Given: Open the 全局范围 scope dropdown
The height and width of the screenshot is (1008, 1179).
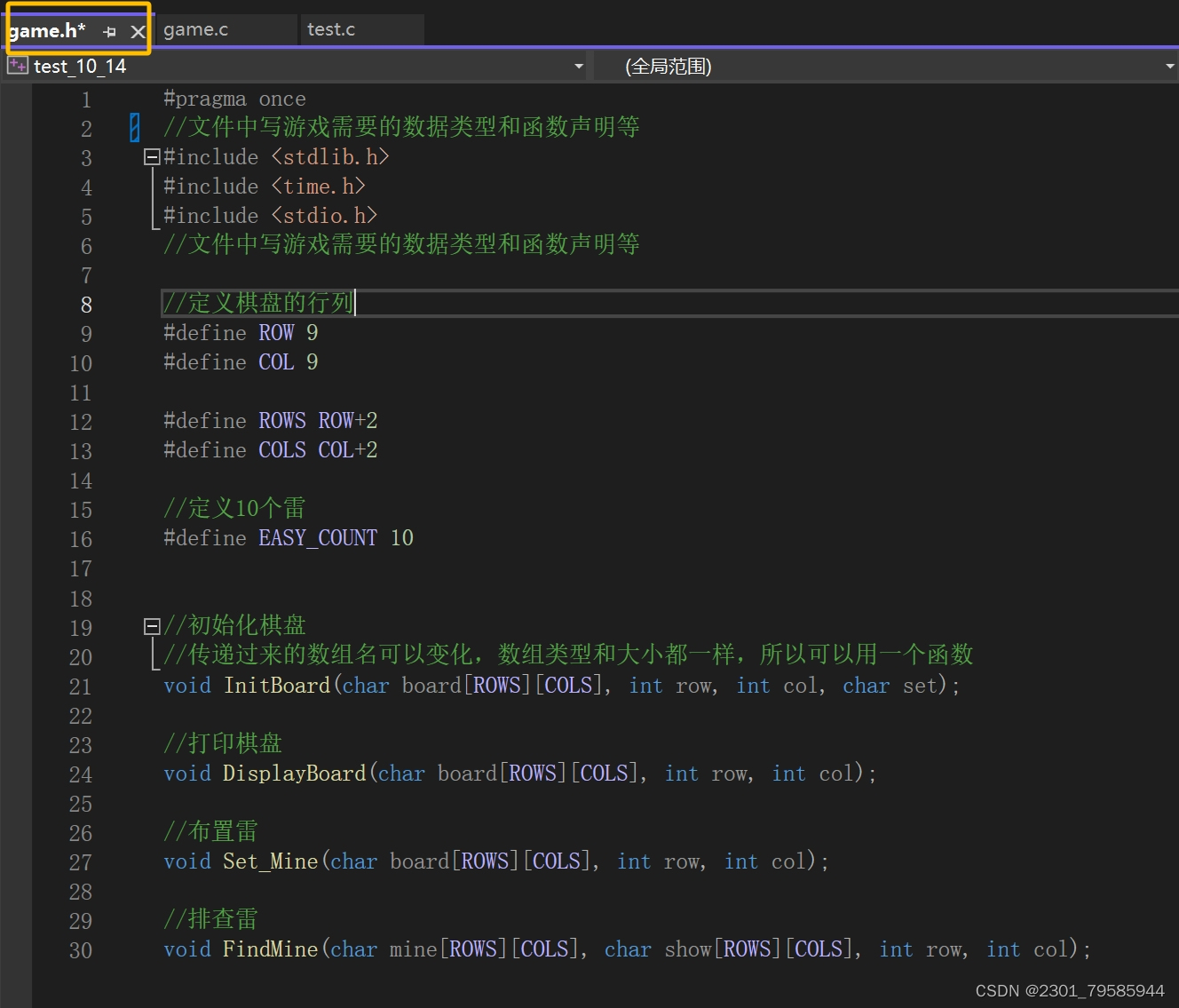Looking at the screenshot, I should point(1169,67).
